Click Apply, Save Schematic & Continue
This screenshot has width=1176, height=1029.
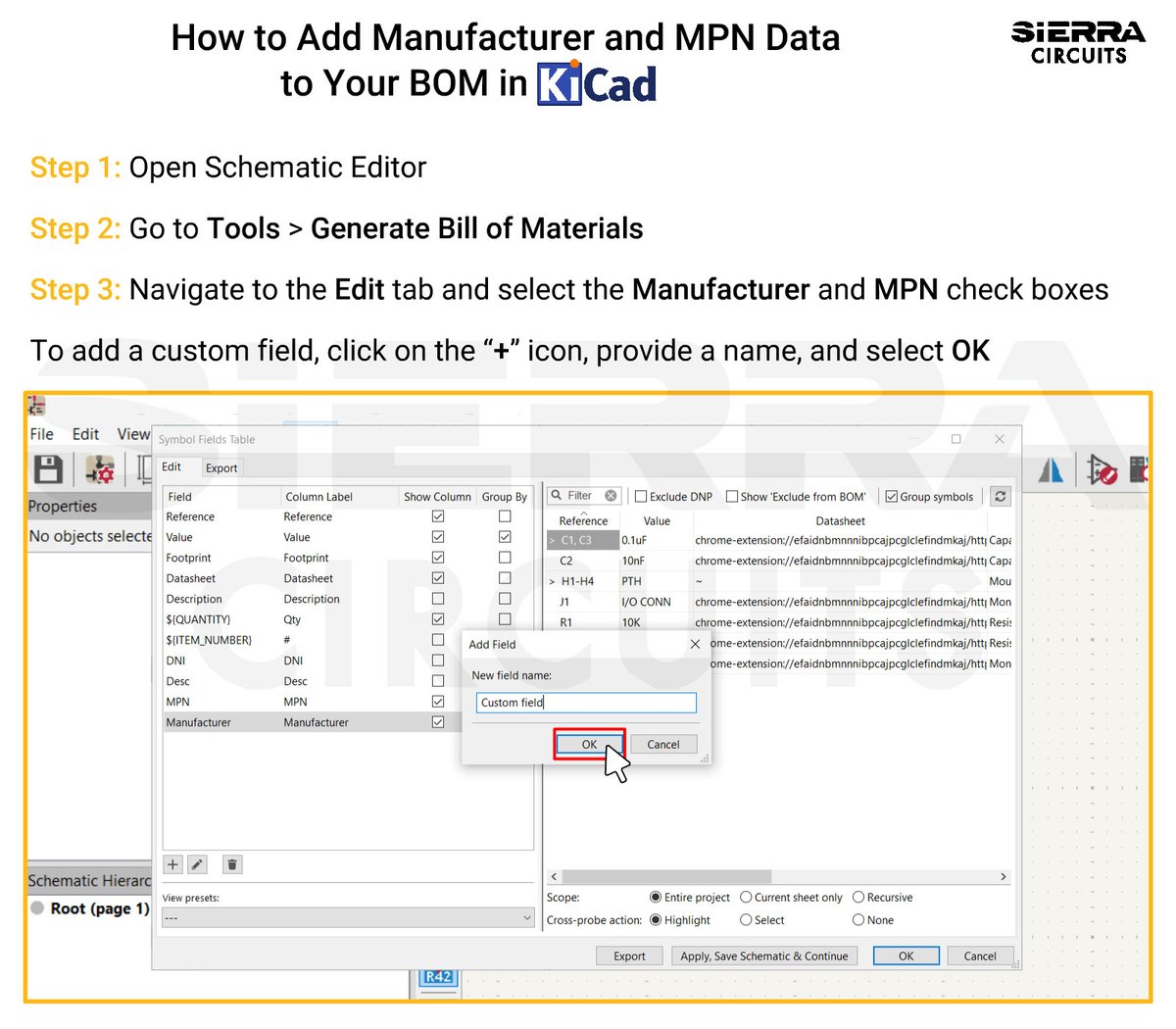coord(764,955)
